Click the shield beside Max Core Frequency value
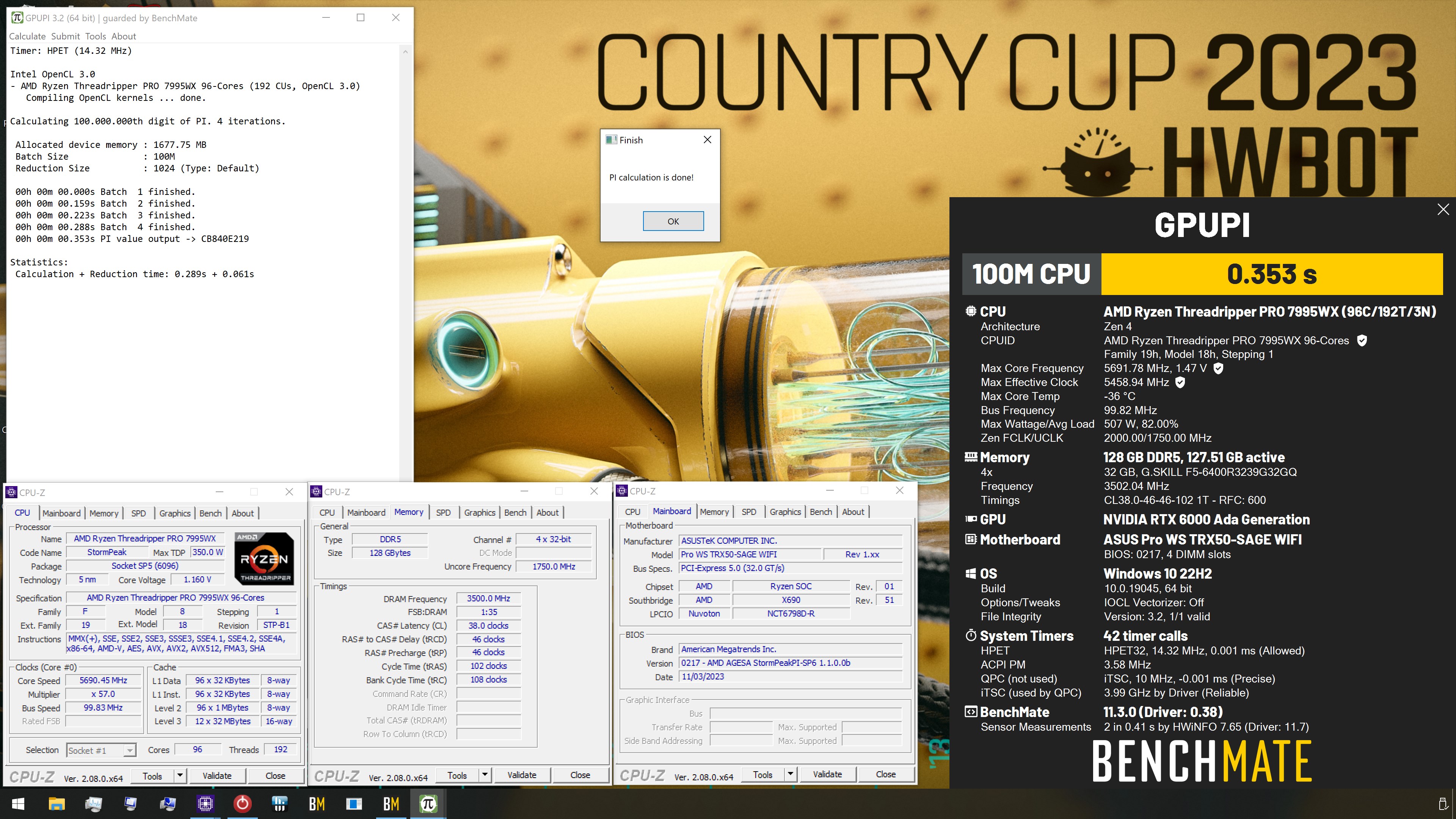 [1219, 368]
